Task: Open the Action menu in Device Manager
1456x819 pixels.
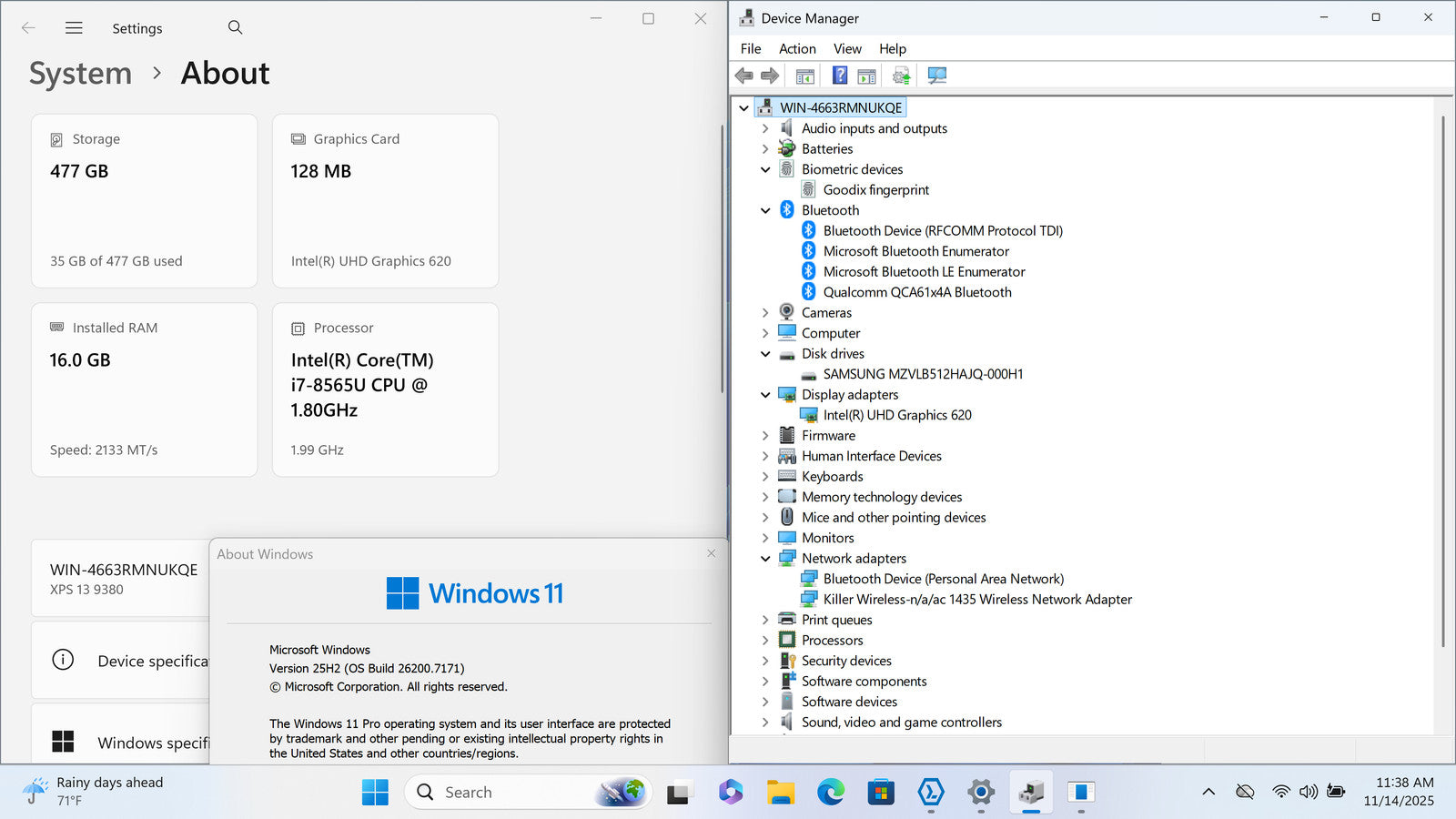Action: click(x=797, y=49)
